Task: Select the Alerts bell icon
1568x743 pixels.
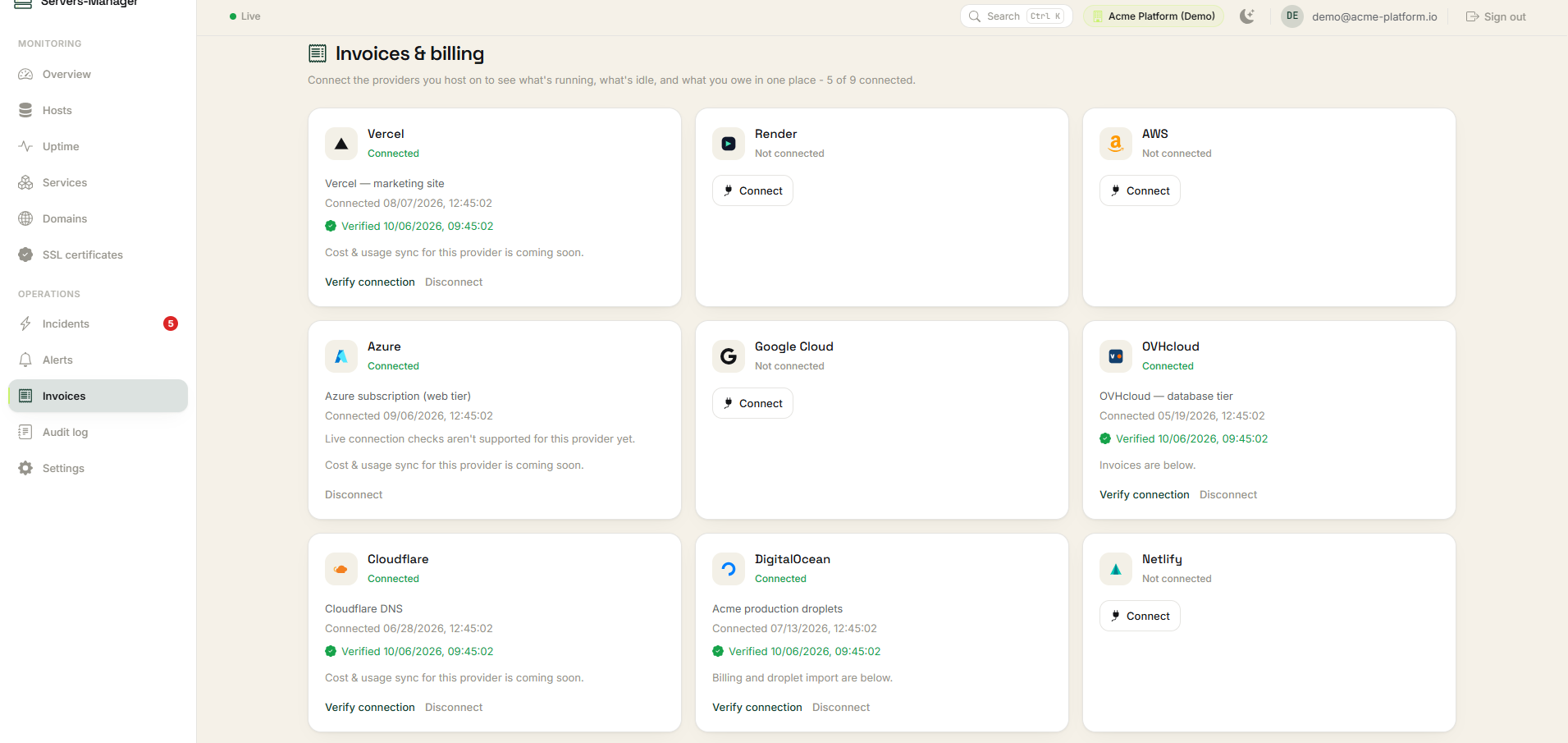Action: tap(25, 360)
